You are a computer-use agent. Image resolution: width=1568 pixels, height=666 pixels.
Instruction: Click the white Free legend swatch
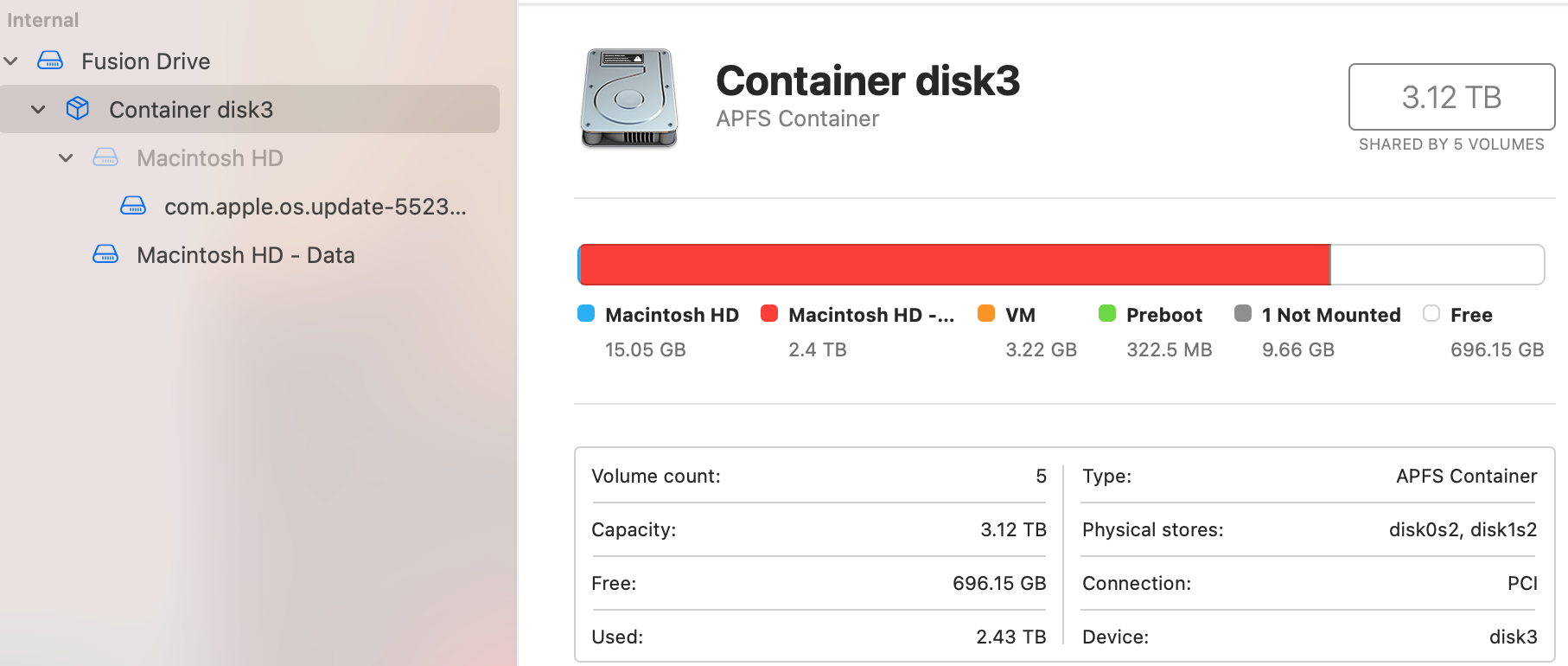(1431, 313)
